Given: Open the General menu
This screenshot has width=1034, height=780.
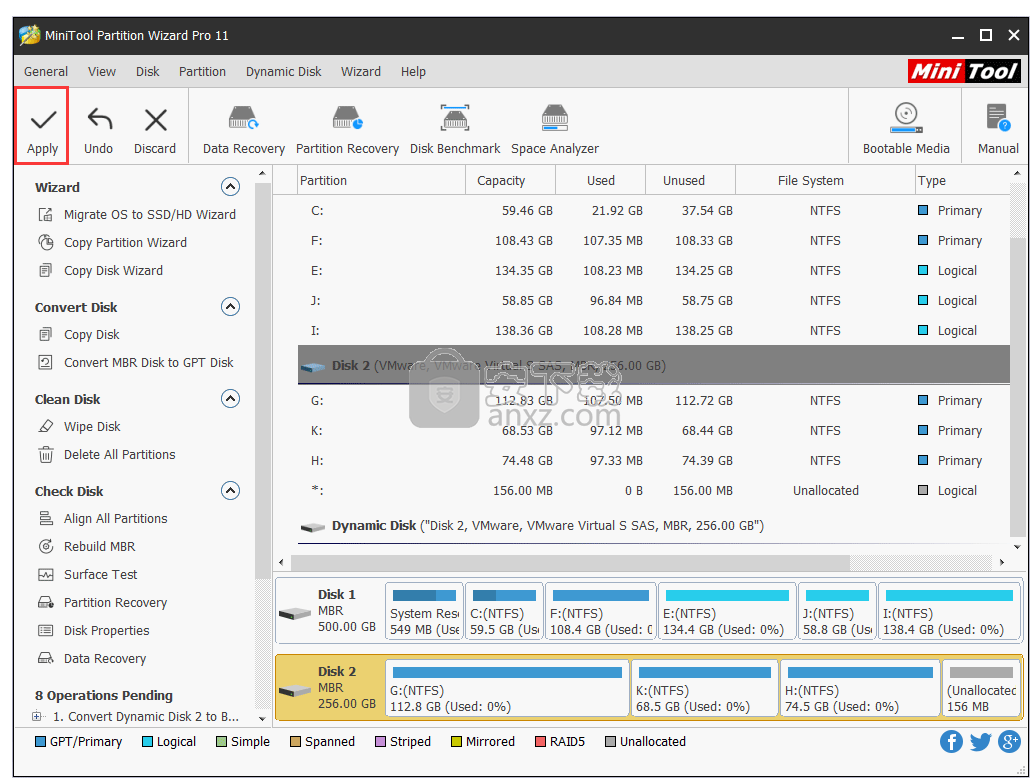Looking at the screenshot, I should [x=46, y=71].
